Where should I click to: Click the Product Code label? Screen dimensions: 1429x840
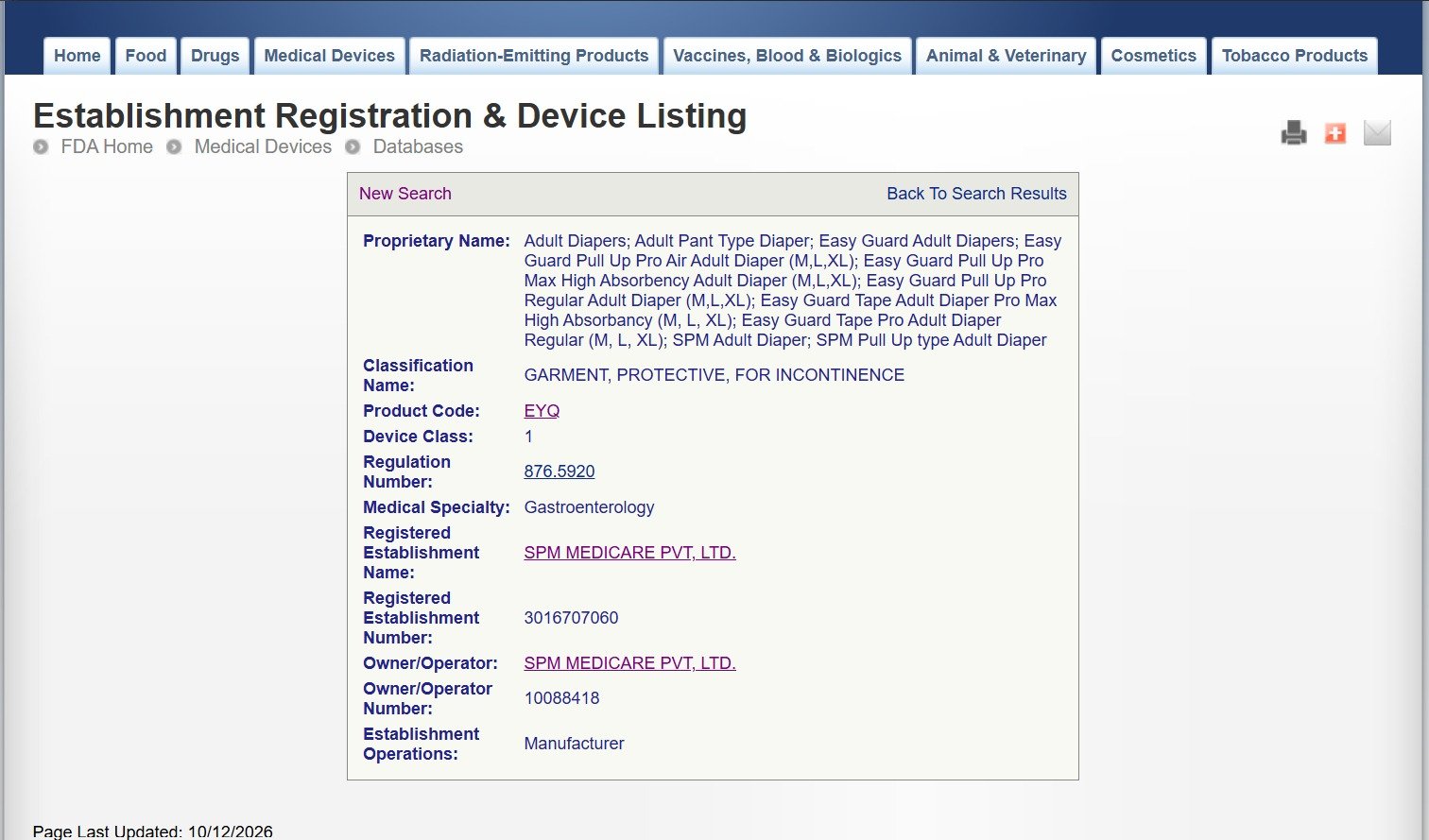coord(422,411)
